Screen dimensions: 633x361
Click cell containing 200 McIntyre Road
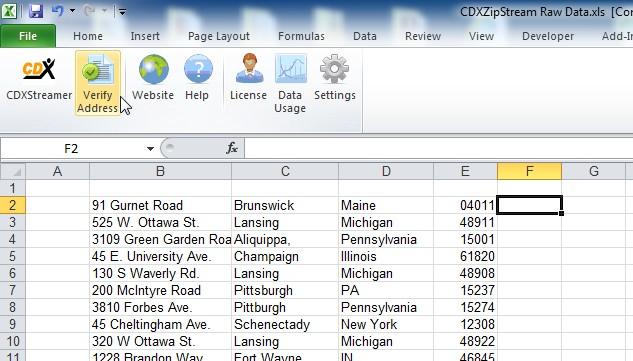point(160,290)
